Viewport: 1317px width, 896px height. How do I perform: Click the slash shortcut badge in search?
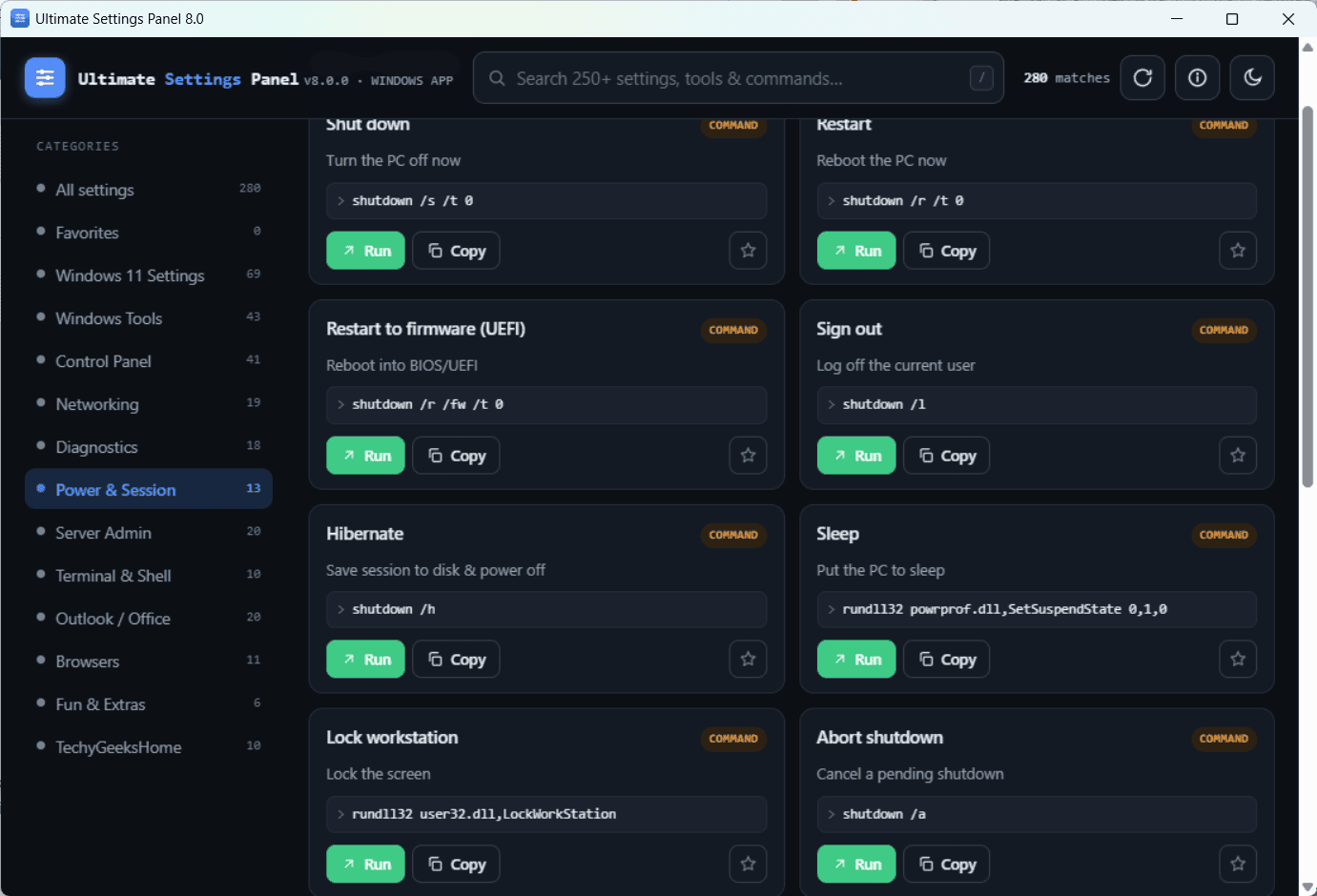981,78
